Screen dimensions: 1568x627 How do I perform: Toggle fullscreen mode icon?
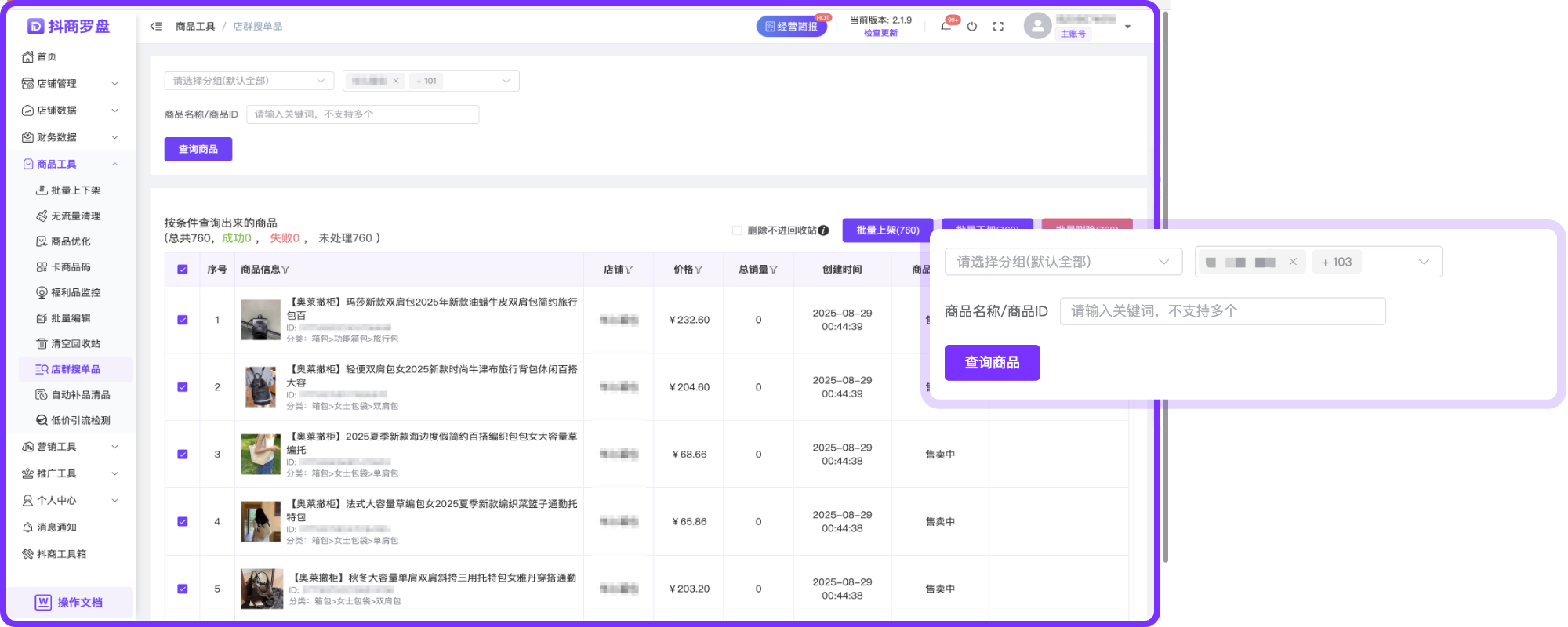(x=998, y=26)
